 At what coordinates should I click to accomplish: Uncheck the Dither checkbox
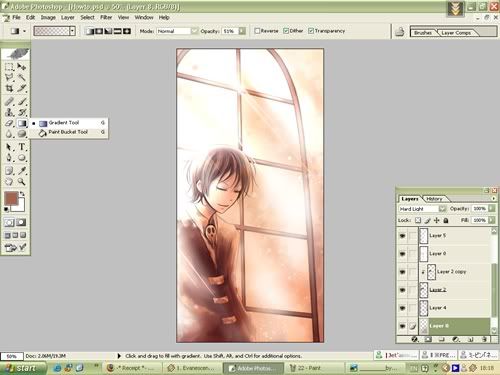click(286, 31)
